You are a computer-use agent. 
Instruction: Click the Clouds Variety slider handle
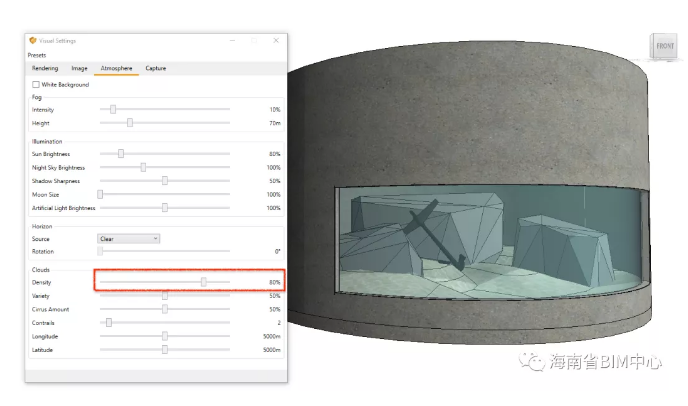(165, 296)
